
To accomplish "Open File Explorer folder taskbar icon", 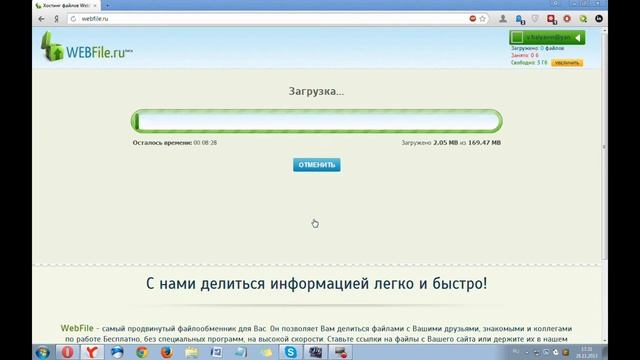I will (x=191, y=352).
